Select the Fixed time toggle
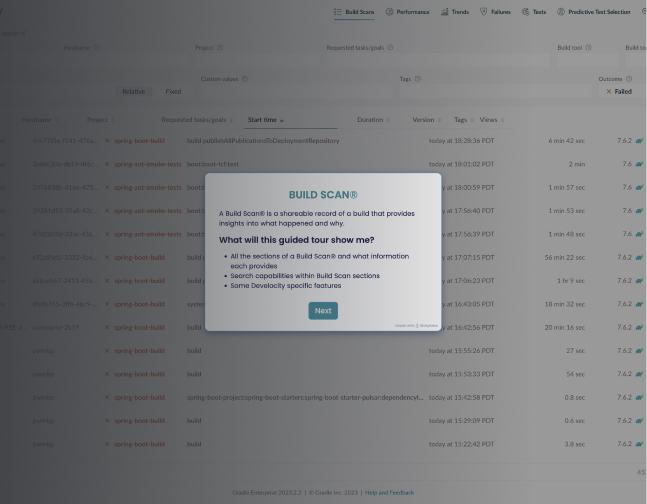Viewport: 647px width, 504px height. [173, 91]
